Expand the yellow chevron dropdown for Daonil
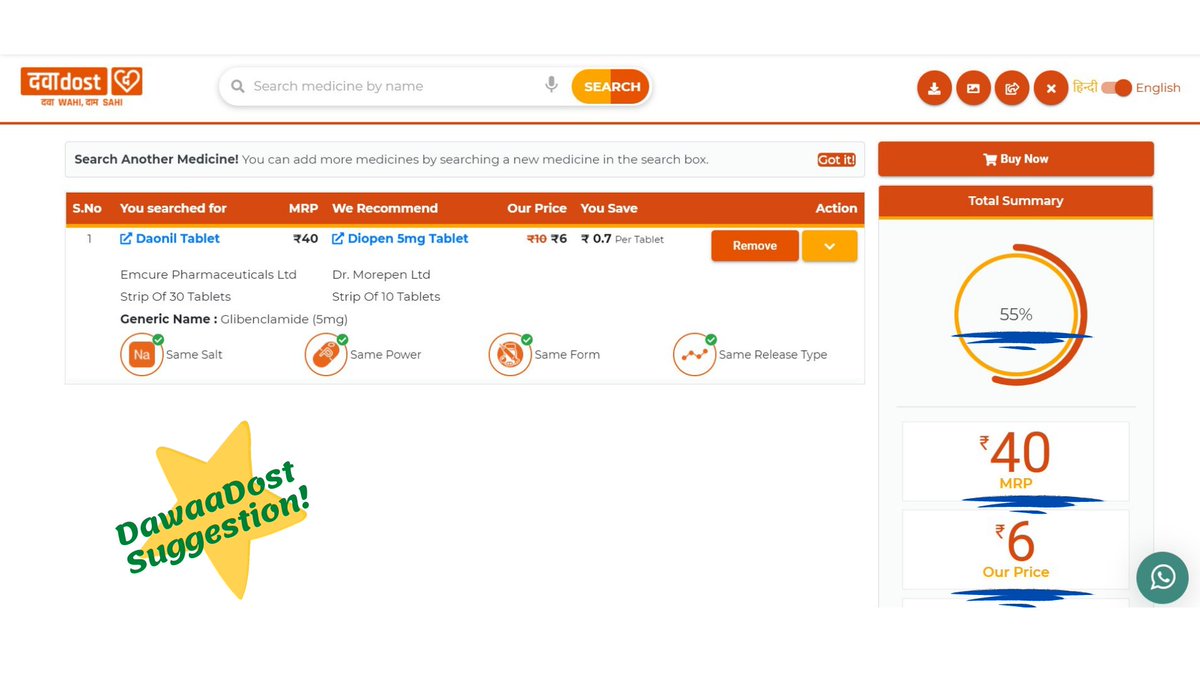The image size is (1200, 675). [829, 246]
